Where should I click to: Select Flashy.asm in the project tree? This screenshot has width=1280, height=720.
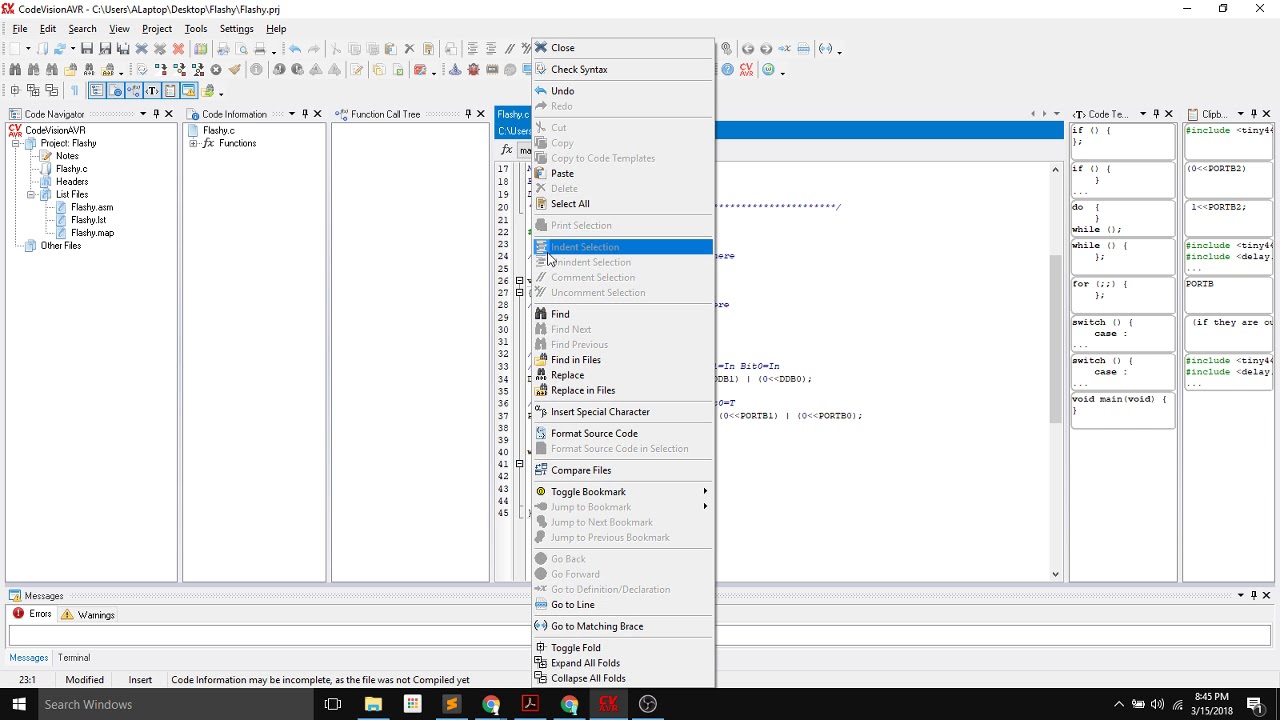pos(91,208)
